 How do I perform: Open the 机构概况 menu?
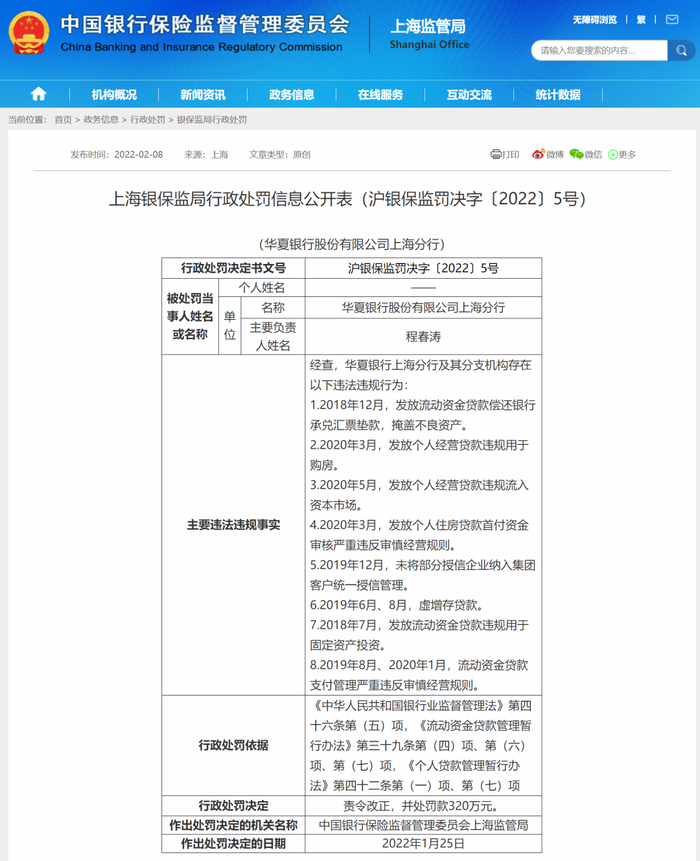point(114,94)
